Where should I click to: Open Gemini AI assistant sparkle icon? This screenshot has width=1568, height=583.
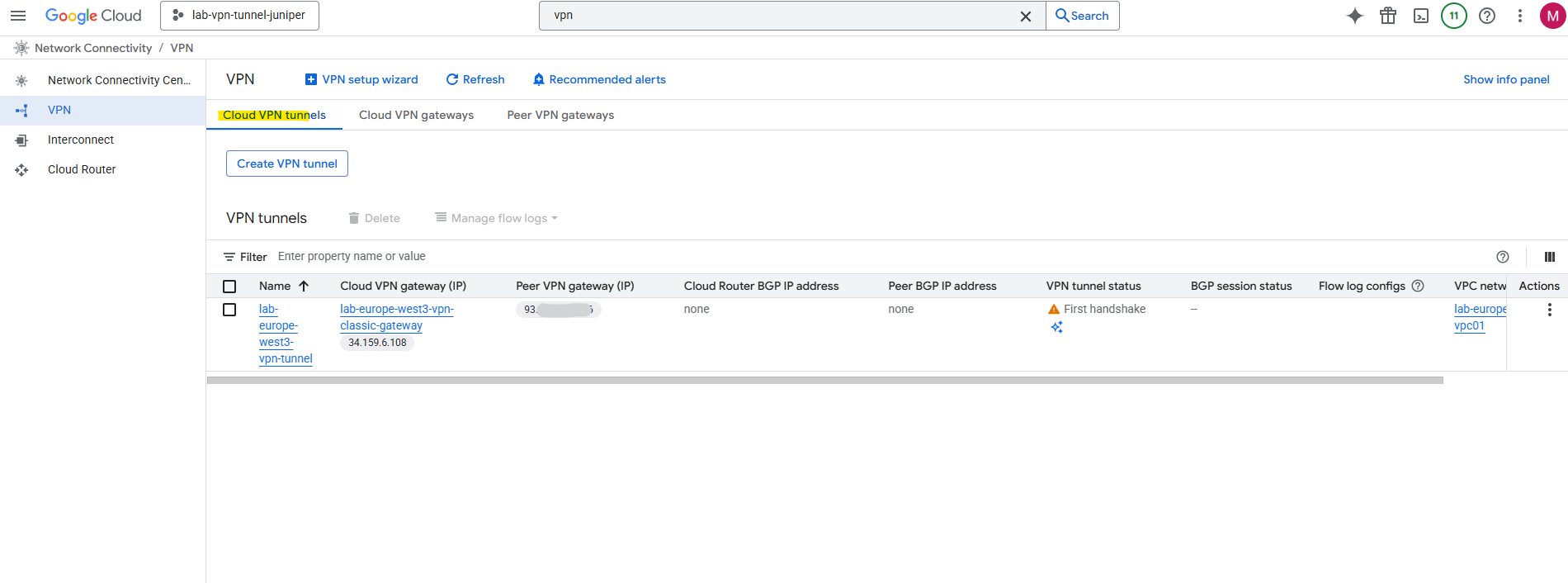(1355, 16)
